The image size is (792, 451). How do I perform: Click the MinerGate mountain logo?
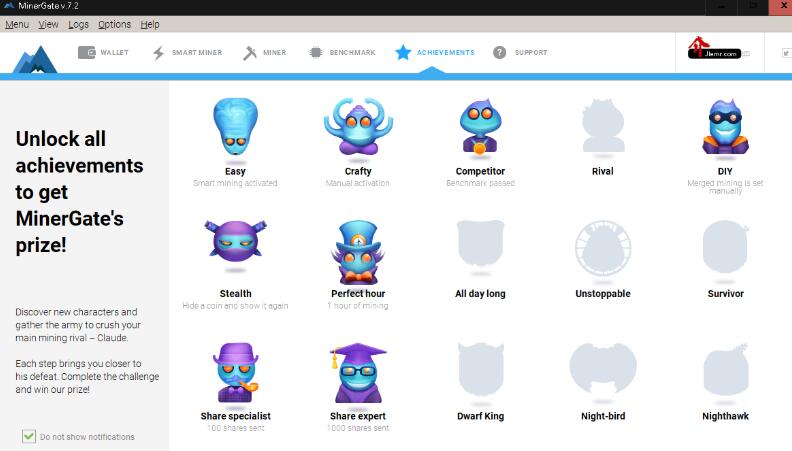(x=34, y=60)
